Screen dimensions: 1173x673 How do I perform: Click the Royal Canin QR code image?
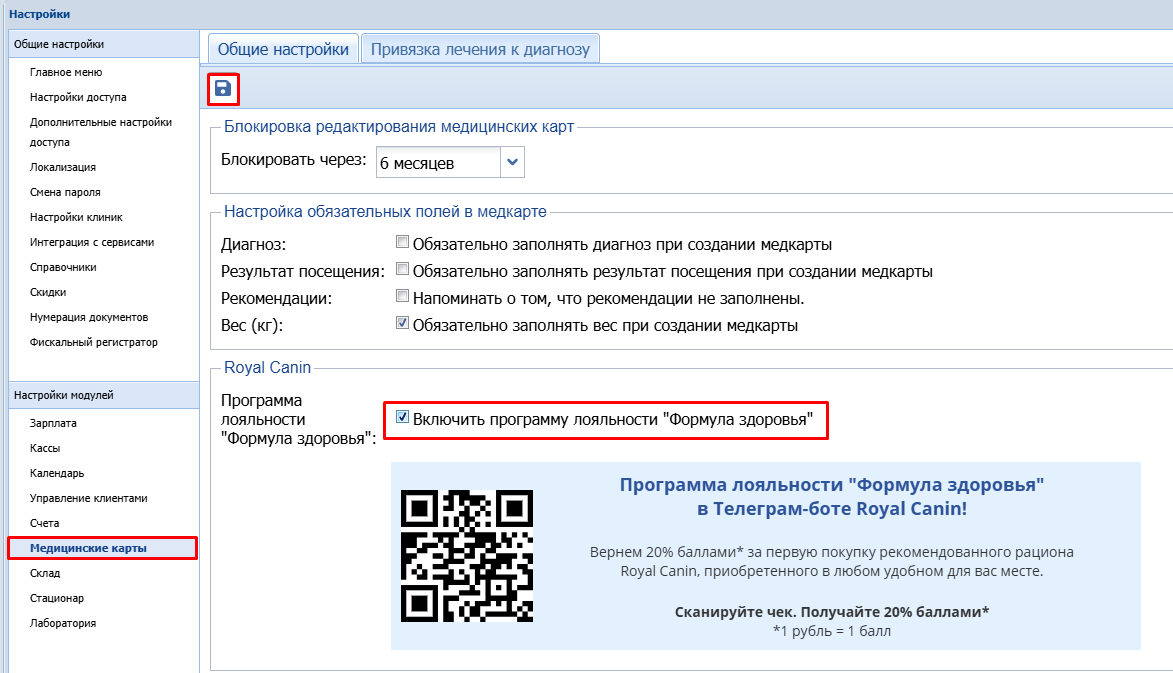tap(467, 556)
